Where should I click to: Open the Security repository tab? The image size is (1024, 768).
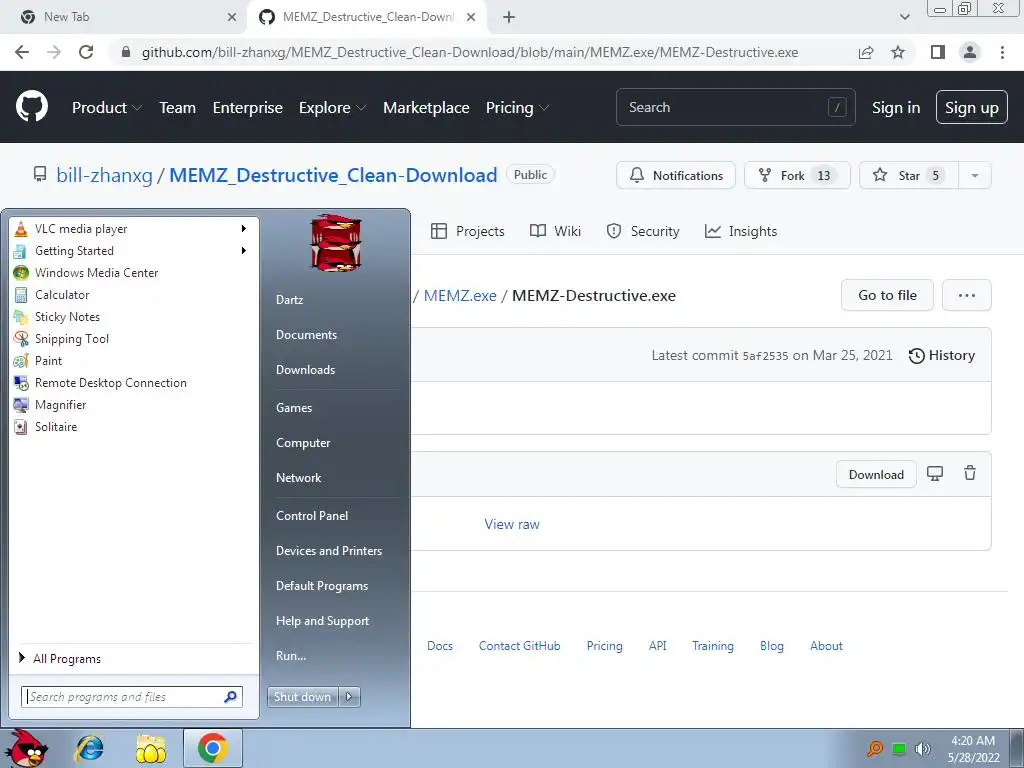point(643,231)
